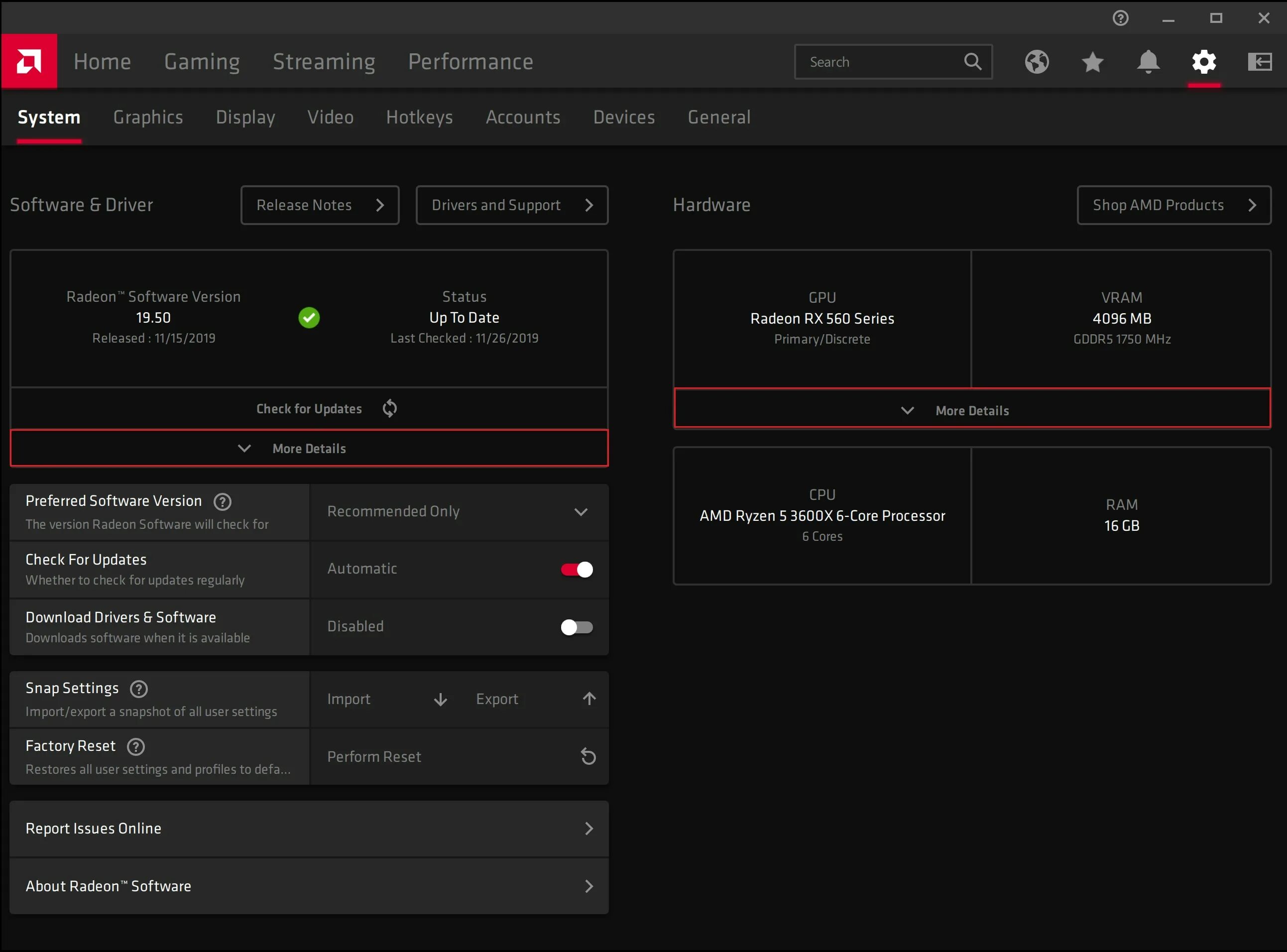Click Check for Updates button
Image resolution: width=1287 pixels, height=952 pixels.
pos(310,408)
